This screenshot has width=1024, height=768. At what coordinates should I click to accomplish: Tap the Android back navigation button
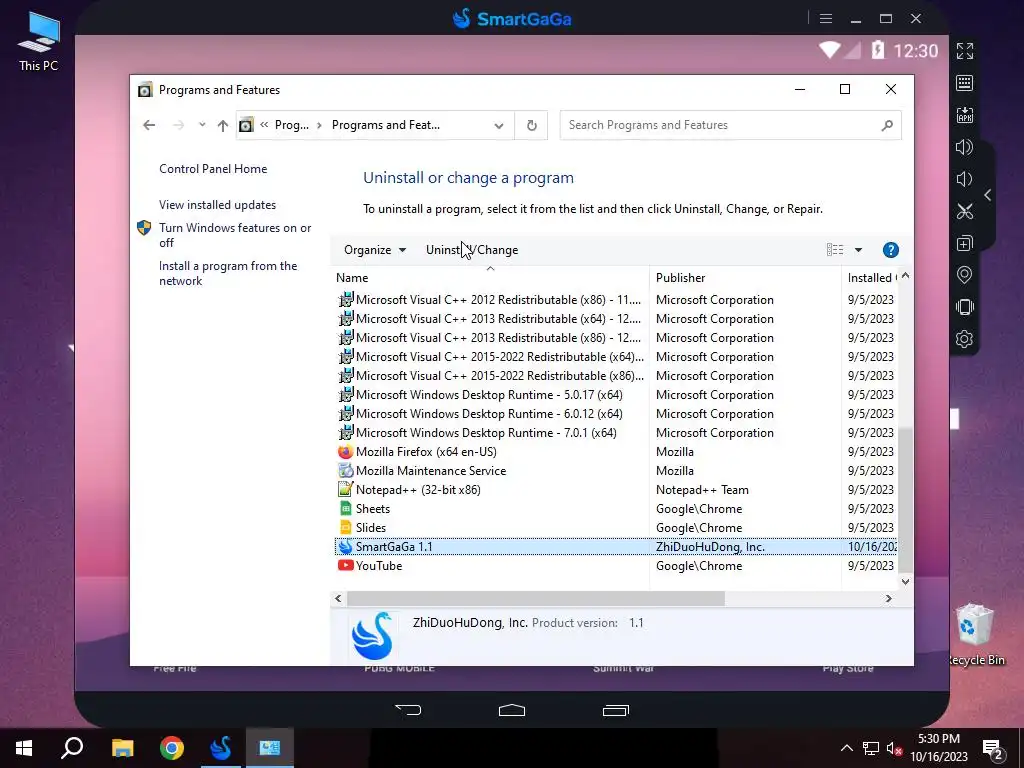pyautogui.click(x=408, y=710)
